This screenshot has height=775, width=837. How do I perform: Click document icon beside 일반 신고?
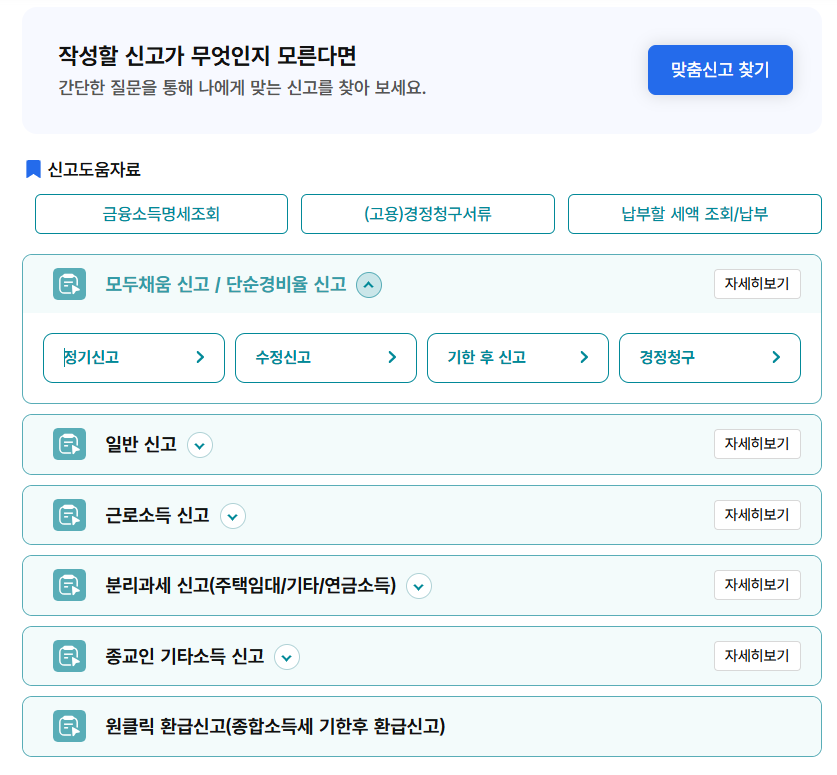point(69,444)
